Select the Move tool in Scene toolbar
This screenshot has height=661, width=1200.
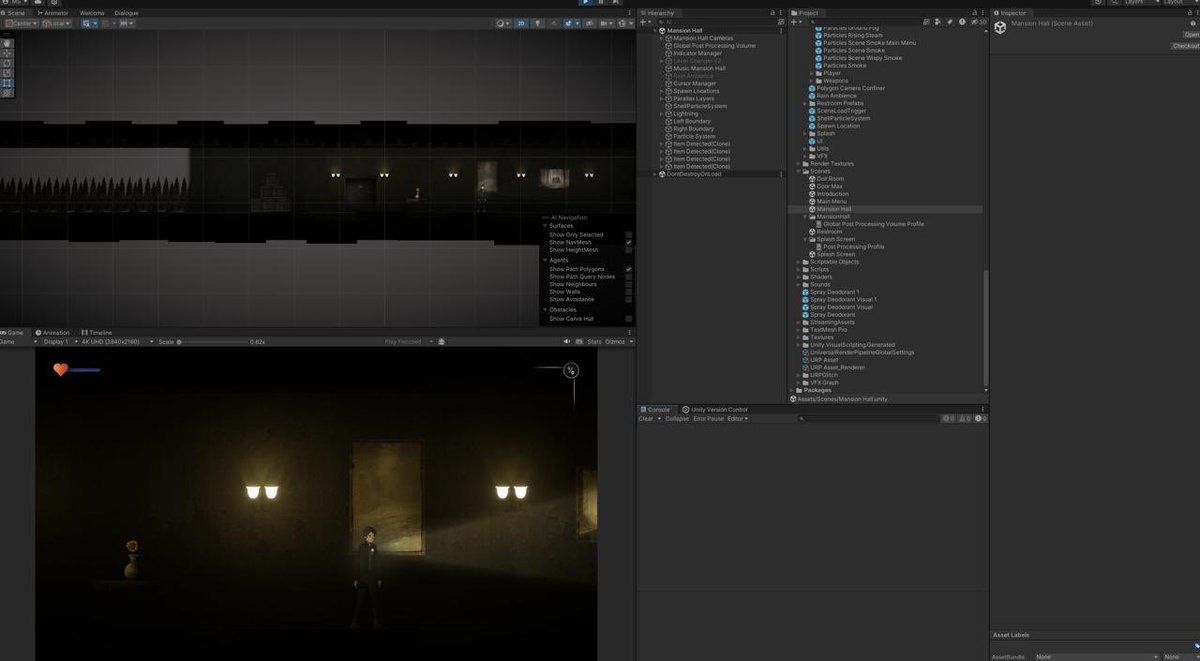8,53
